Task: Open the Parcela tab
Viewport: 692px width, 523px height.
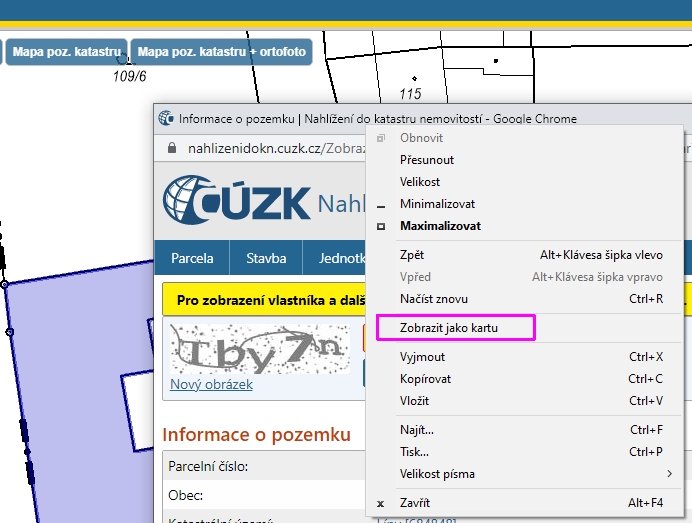Action: coord(192,258)
